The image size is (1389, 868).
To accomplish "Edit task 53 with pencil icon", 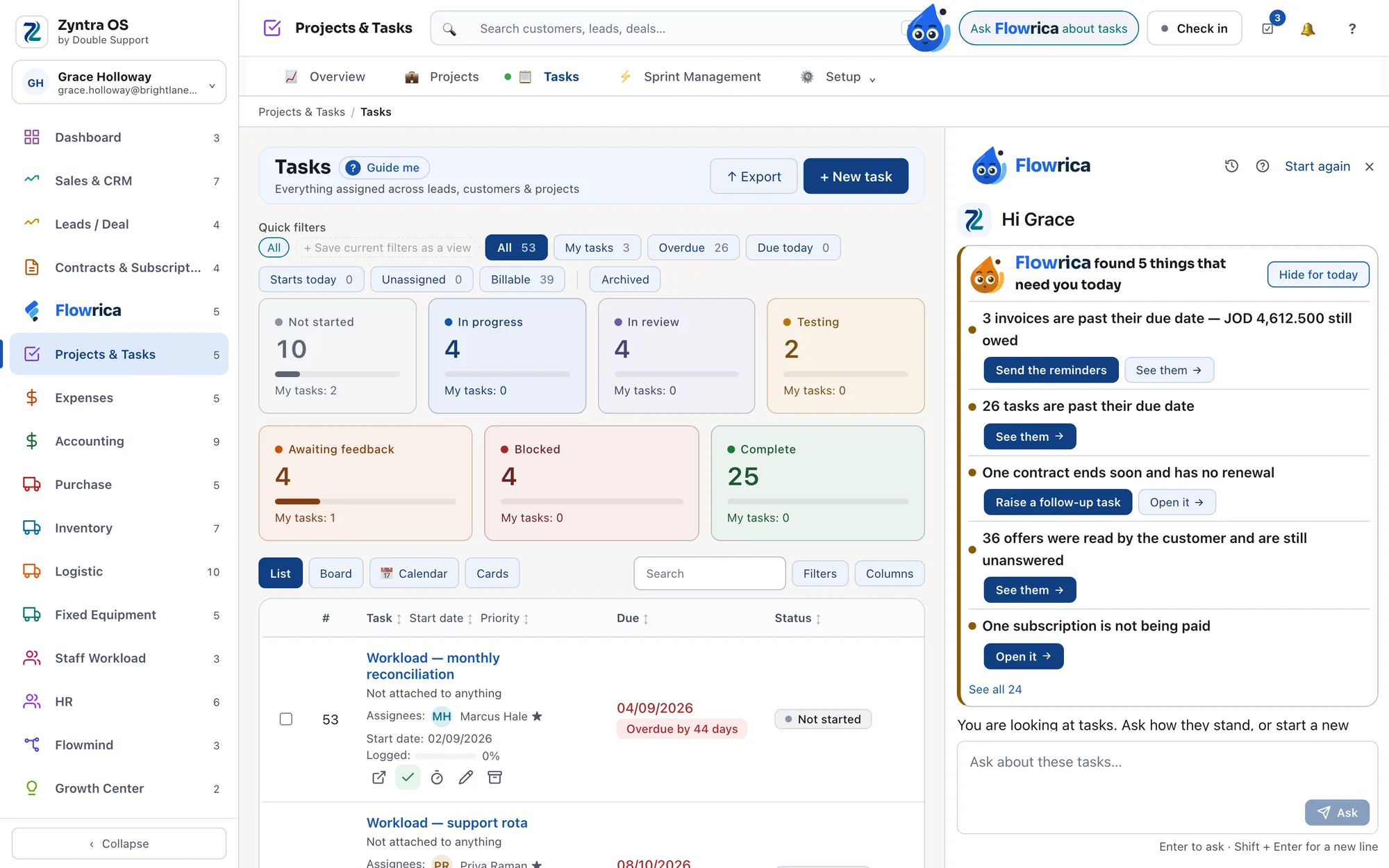I will (x=466, y=778).
